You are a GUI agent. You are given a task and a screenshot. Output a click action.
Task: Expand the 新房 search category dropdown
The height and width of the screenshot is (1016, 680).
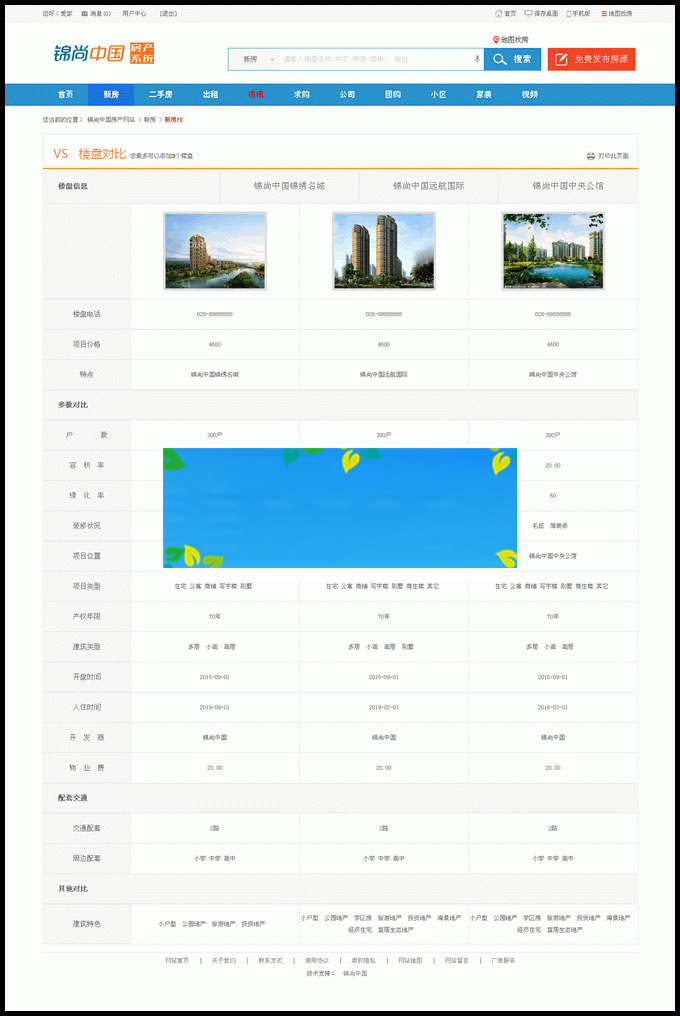[x=254, y=59]
